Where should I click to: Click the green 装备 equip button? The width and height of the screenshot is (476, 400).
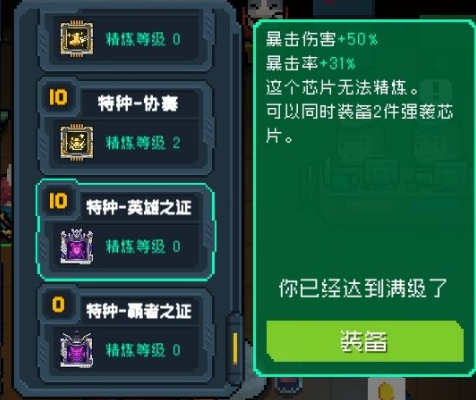[x=365, y=341]
